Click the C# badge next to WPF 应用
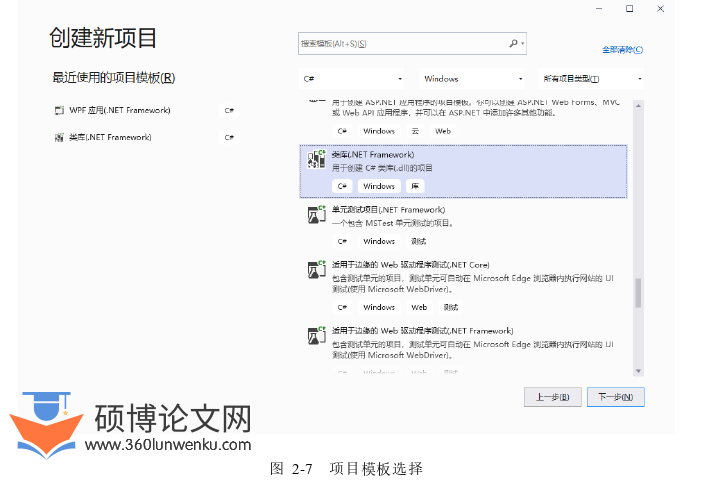The width and height of the screenshot is (715, 482). click(x=229, y=110)
